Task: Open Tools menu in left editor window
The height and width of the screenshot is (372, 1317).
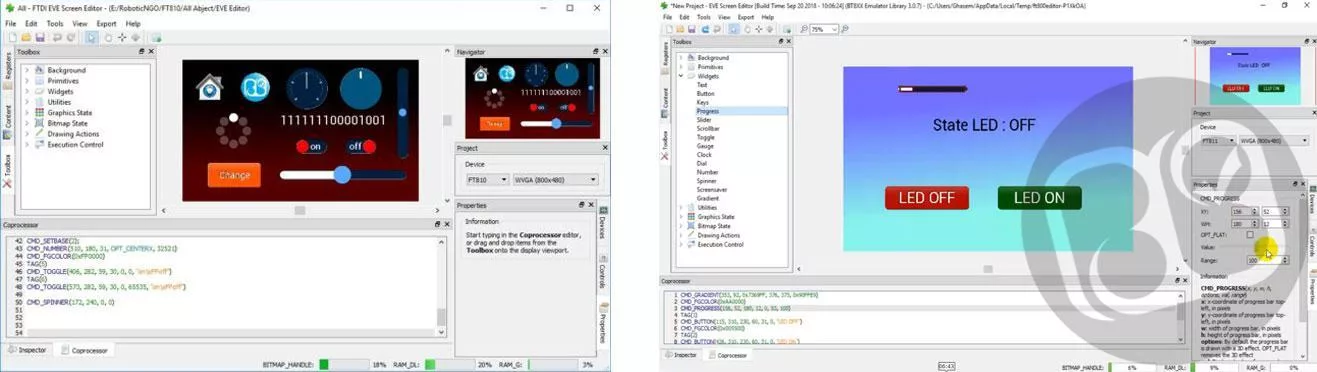Action: [x=55, y=23]
